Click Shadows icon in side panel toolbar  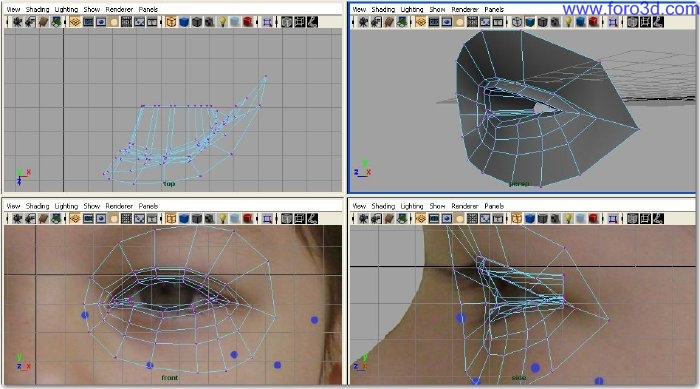pyautogui.click(x=580, y=218)
